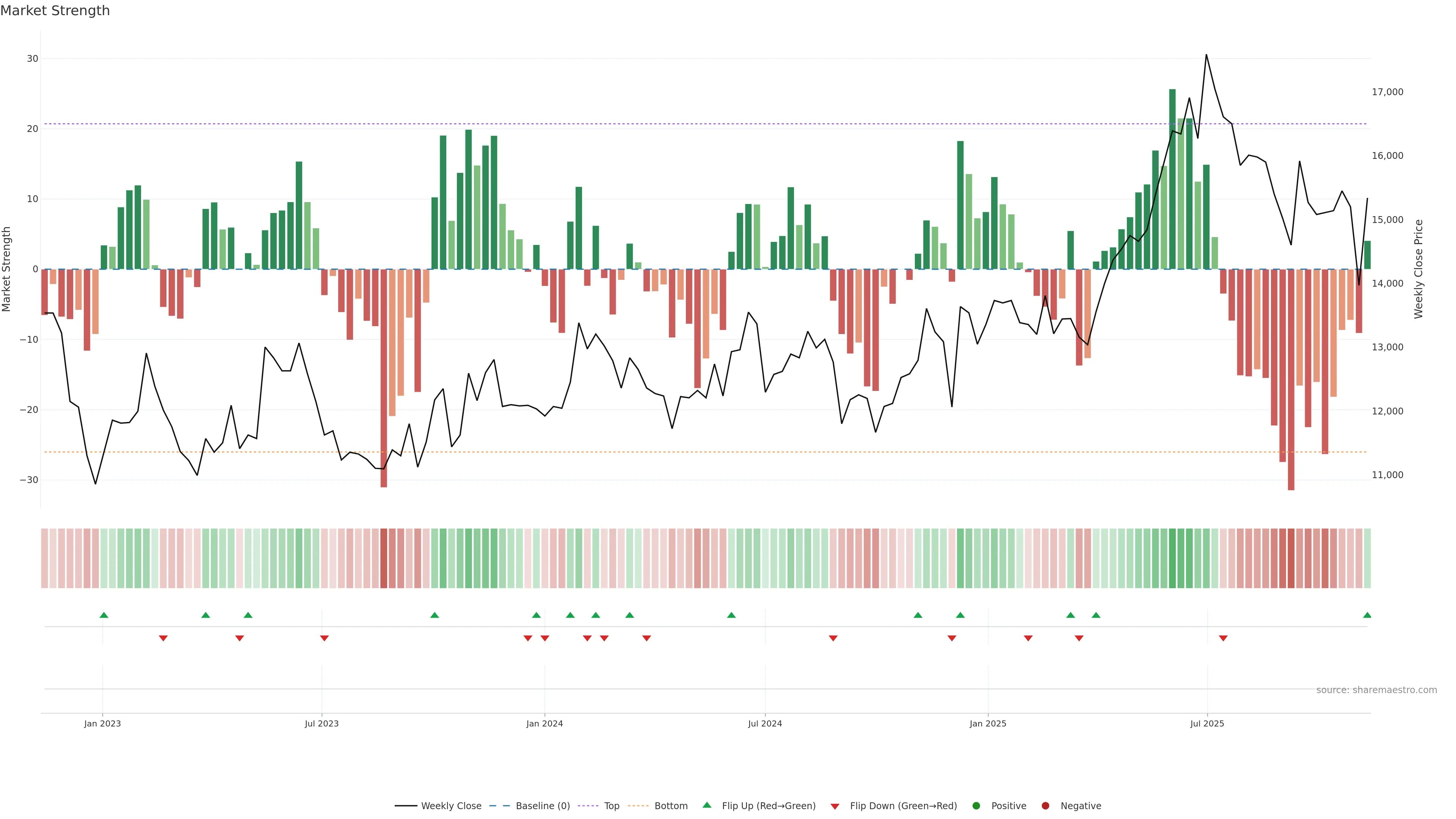Click the green Positive legend dot
Screen dimensions: 1456x819
976,806
